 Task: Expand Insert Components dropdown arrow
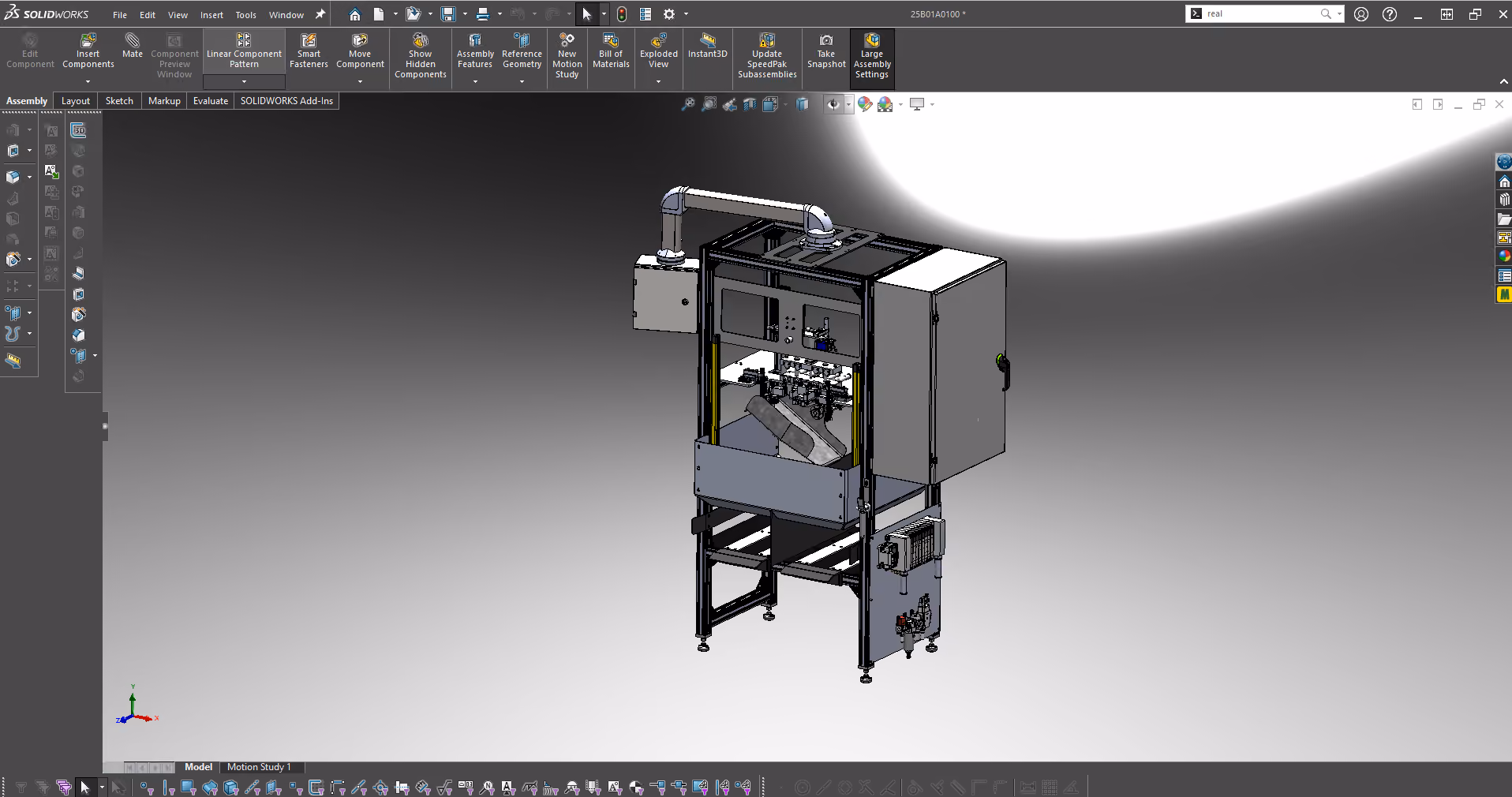88,82
